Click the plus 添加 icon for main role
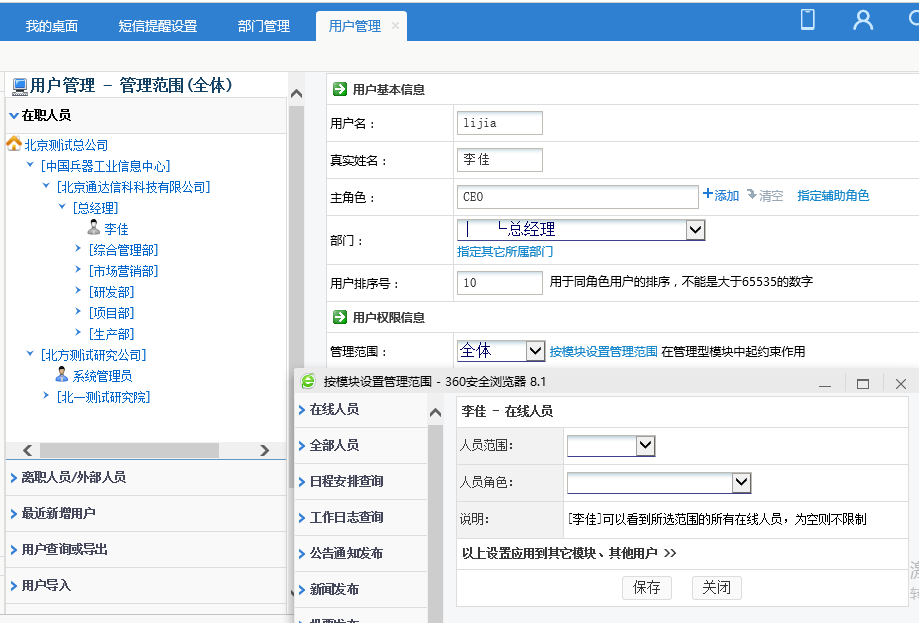Viewport: 919px width, 623px height. tap(708, 195)
